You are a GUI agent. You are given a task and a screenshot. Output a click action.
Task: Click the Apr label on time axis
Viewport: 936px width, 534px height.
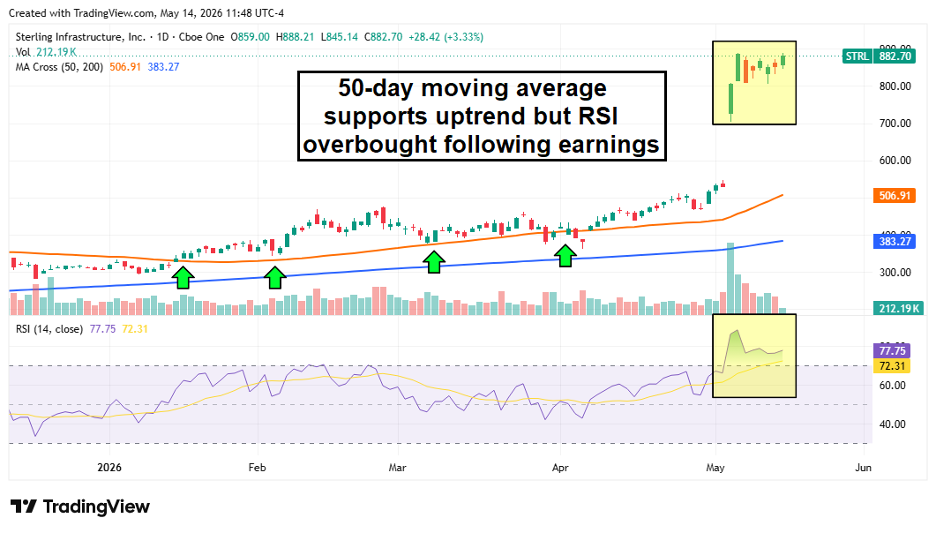click(x=560, y=467)
